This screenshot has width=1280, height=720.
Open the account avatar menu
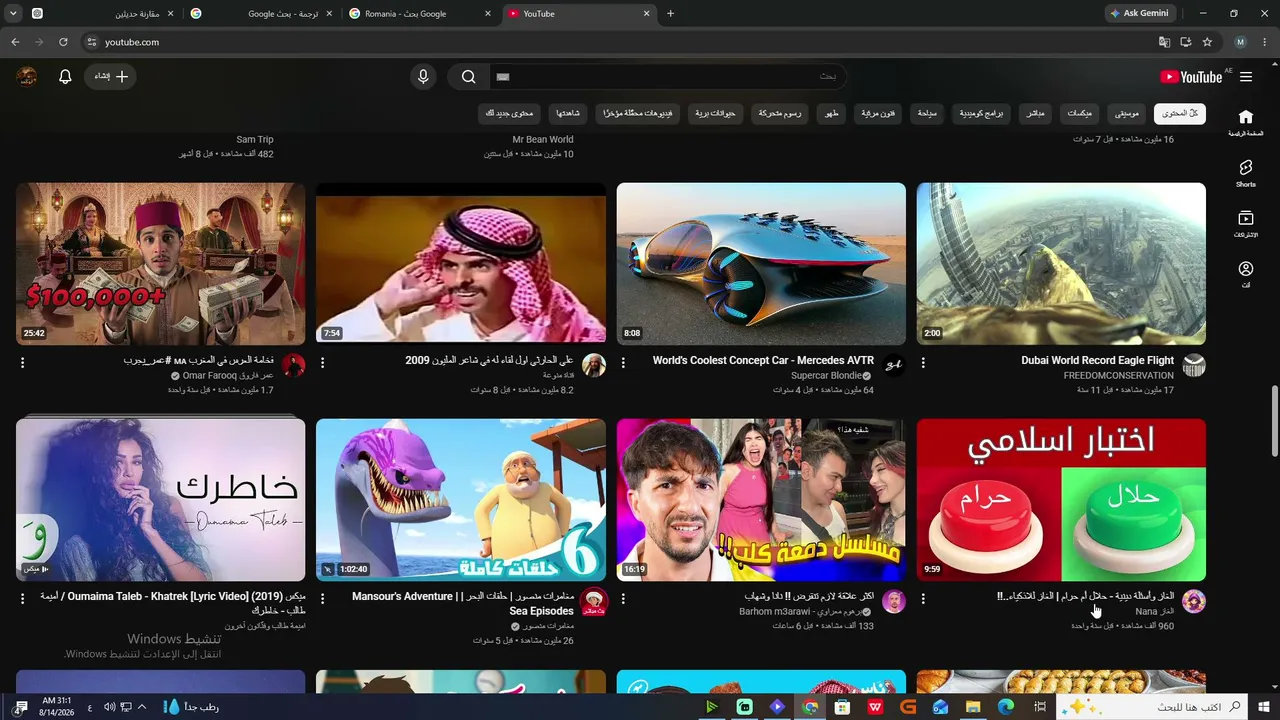click(x=27, y=77)
